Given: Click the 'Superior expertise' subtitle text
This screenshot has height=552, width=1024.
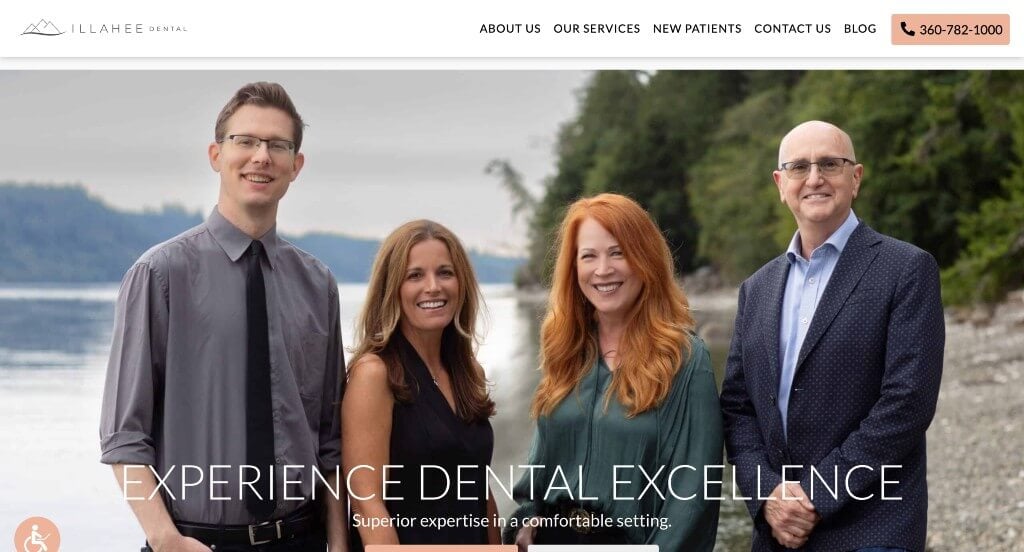Looking at the screenshot, I should (512, 521).
